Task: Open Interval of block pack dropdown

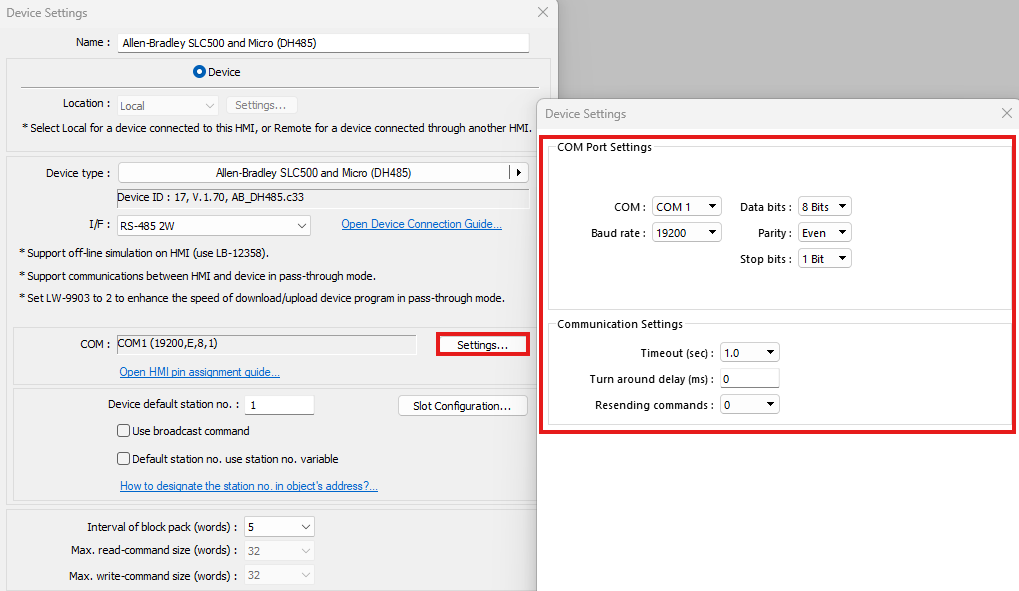Action: (279, 527)
